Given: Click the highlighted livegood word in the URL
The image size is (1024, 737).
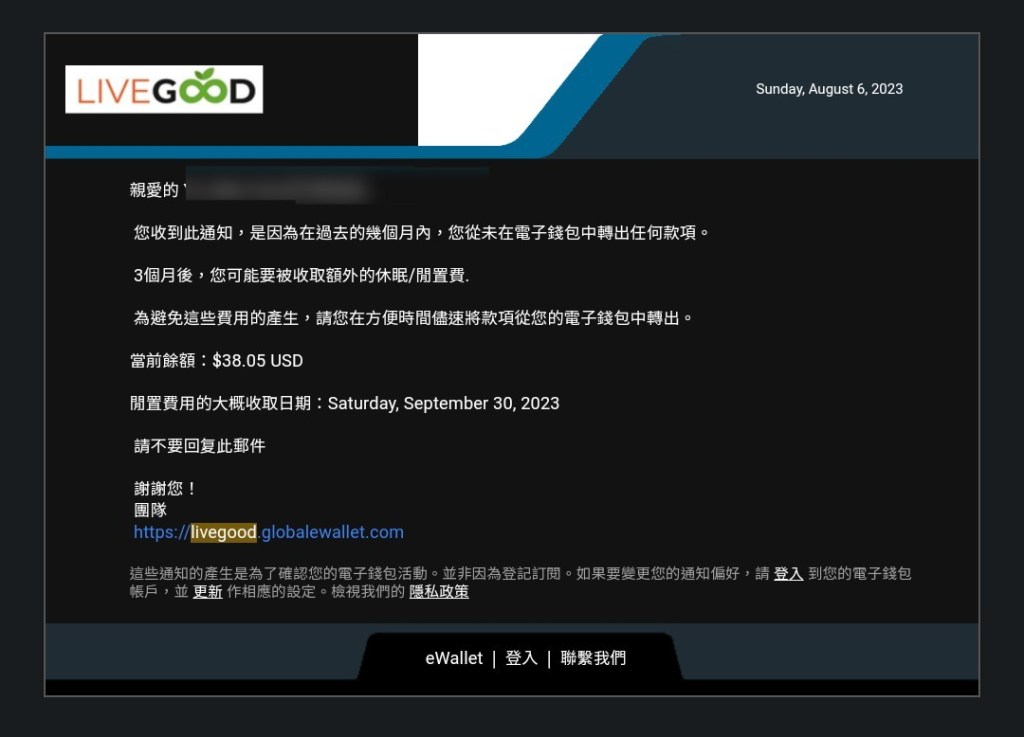Looking at the screenshot, I should (223, 532).
